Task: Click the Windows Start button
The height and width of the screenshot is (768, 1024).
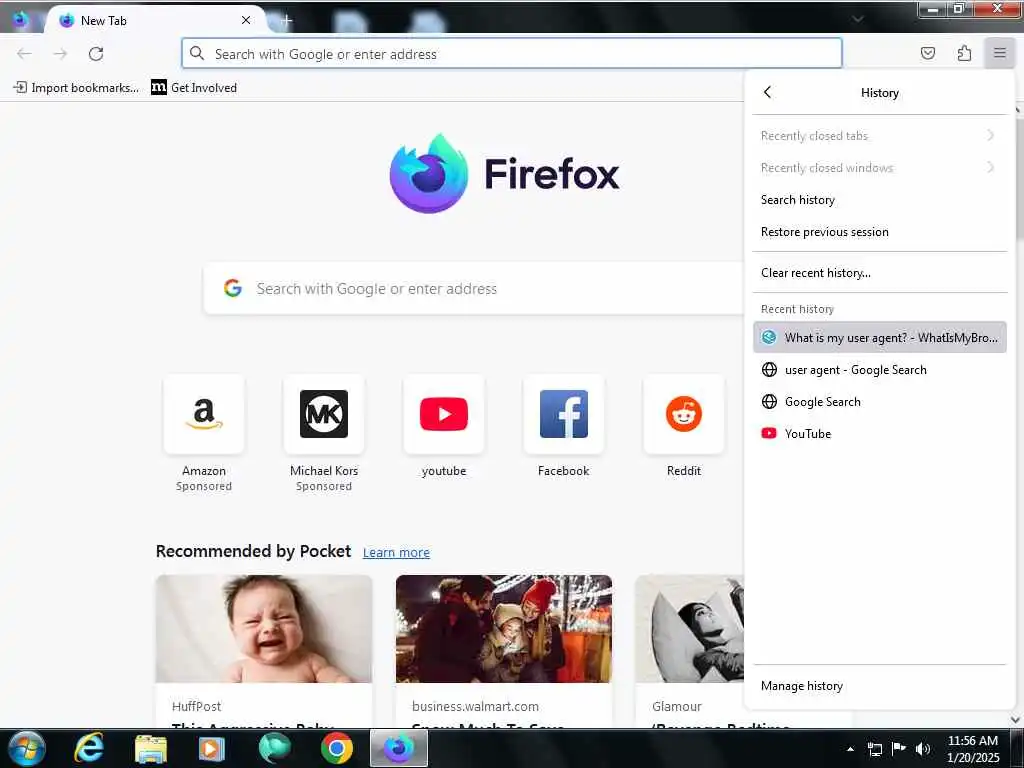Action: [26, 748]
